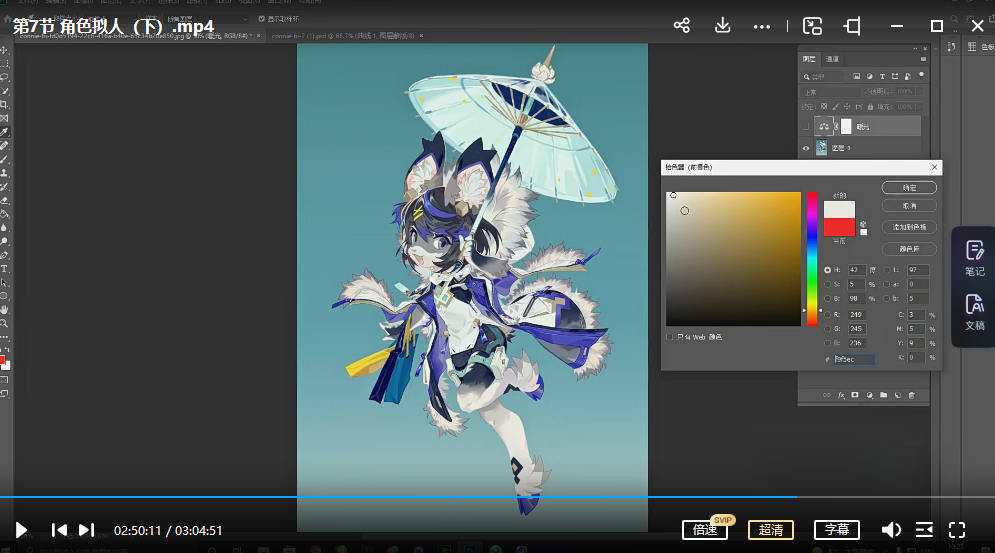Screen dimensions: 995x553
Task: Open the 超清 video quality selector
Action: [x=771, y=530]
